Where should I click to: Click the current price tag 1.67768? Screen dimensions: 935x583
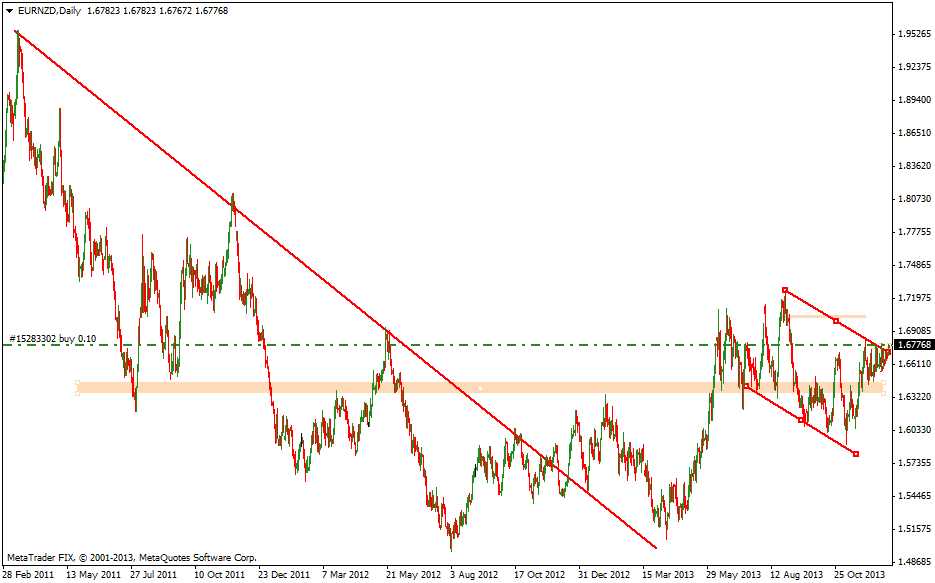pyautogui.click(x=914, y=345)
